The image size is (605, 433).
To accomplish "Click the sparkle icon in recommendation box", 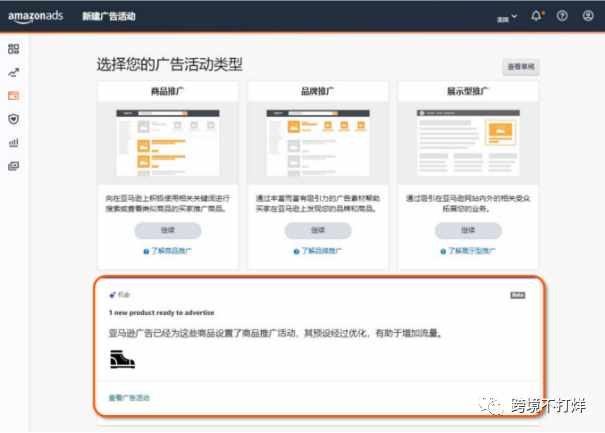I will (112, 295).
